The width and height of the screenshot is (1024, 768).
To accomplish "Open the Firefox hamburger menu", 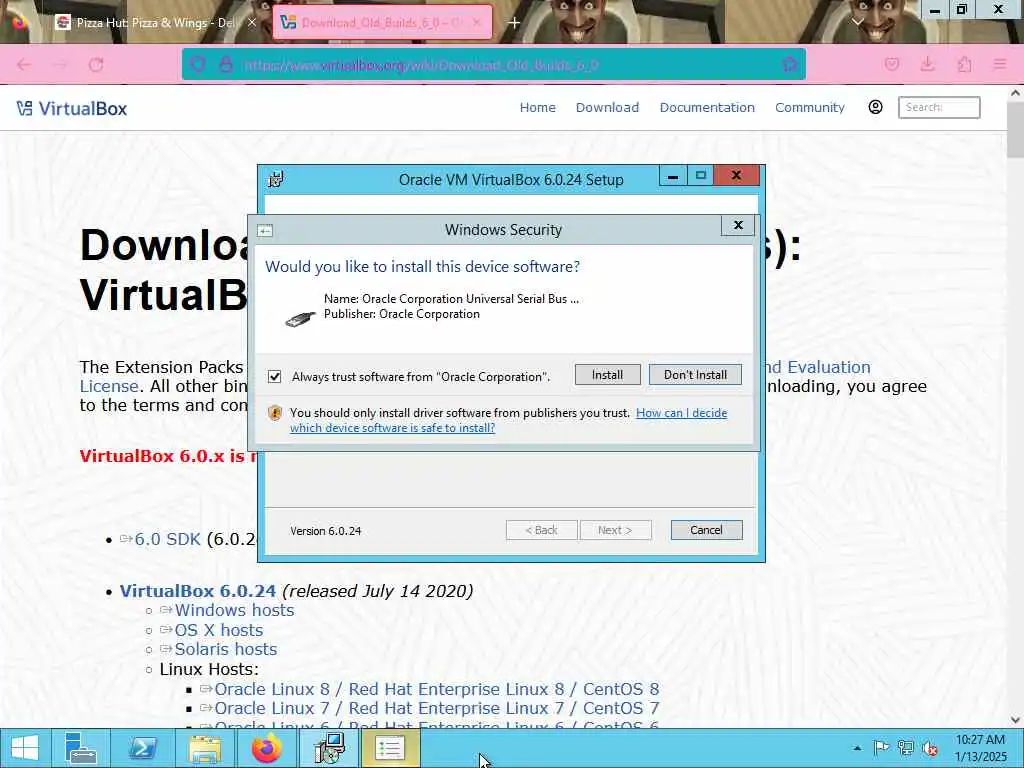I will [1000, 65].
